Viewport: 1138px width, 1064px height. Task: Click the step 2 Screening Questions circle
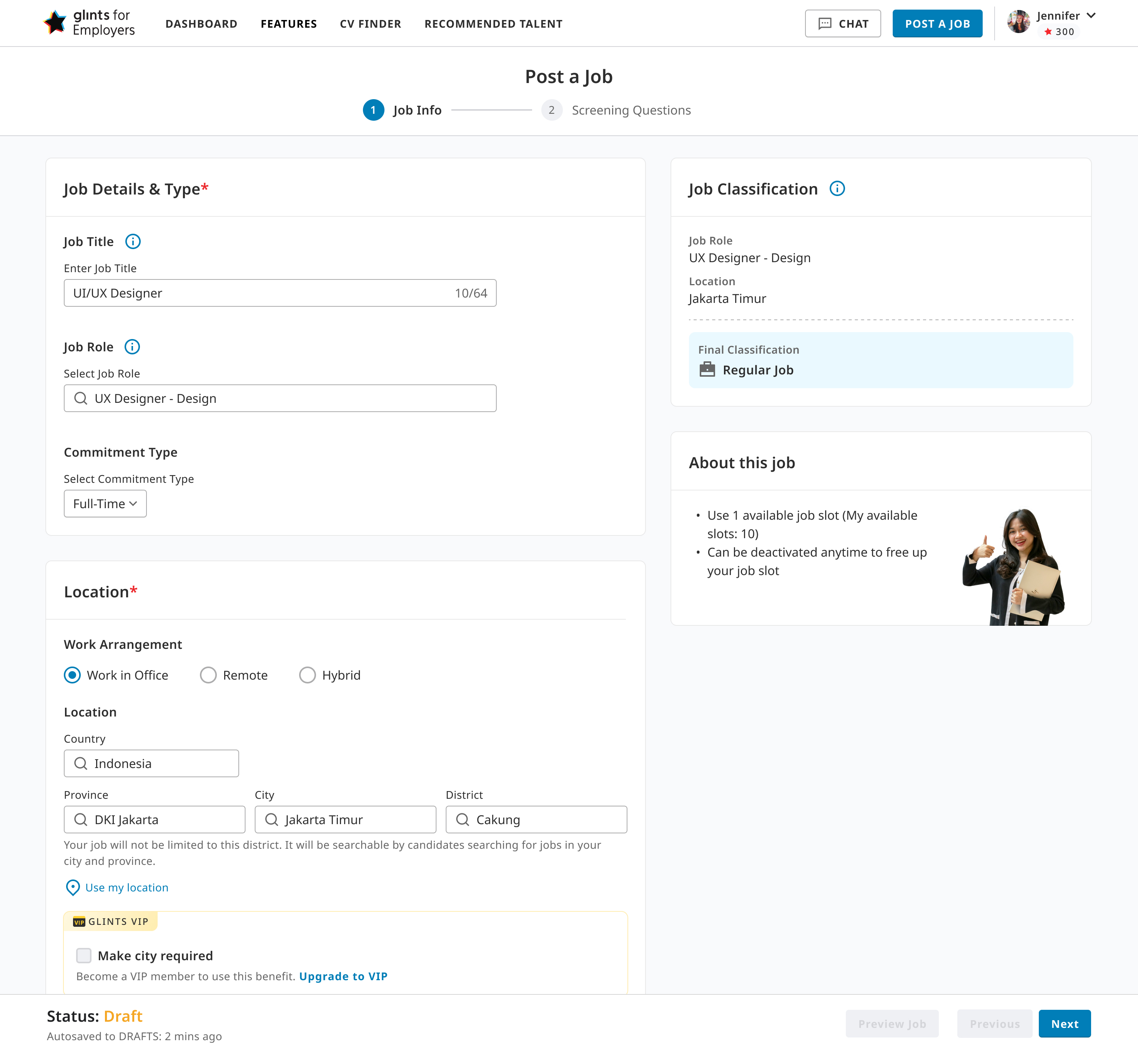point(551,110)
